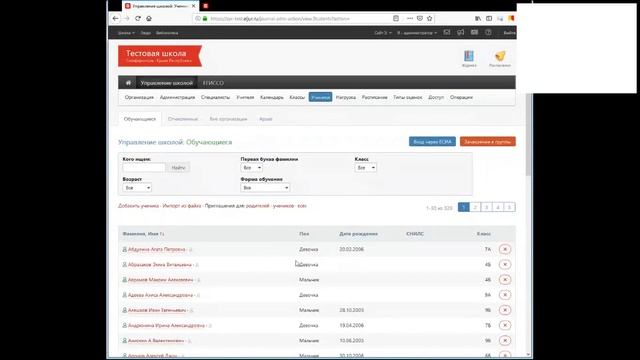This screenshot has height=360, width=640.
Task: Reload the page with refresh icon
Action: [138, 18]
